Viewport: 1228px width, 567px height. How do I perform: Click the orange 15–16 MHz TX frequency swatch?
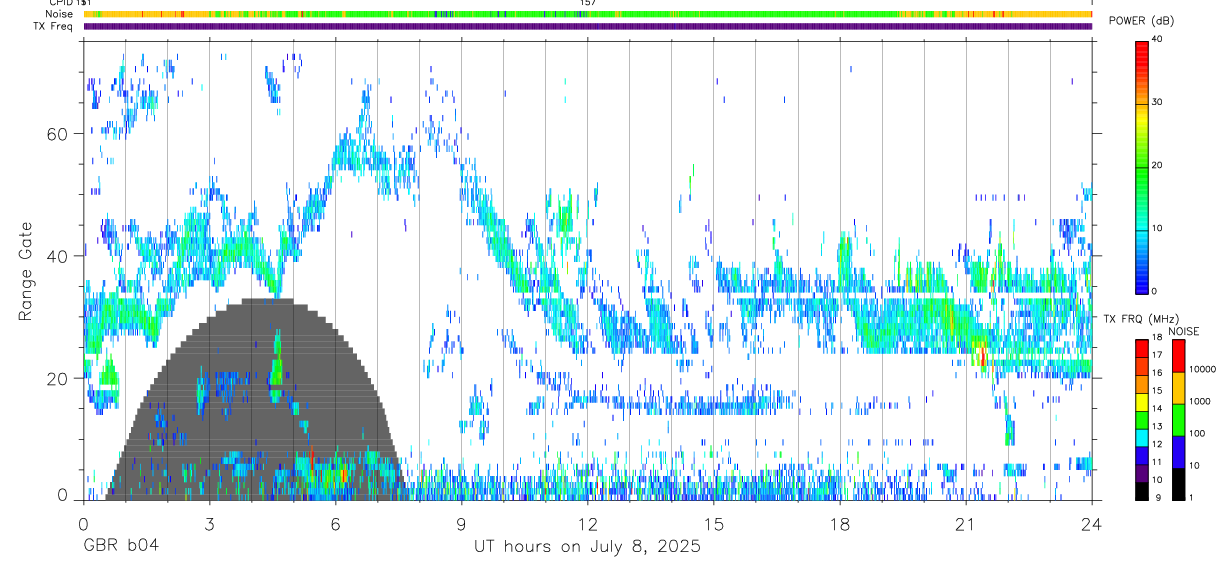tap(1142, 384)
